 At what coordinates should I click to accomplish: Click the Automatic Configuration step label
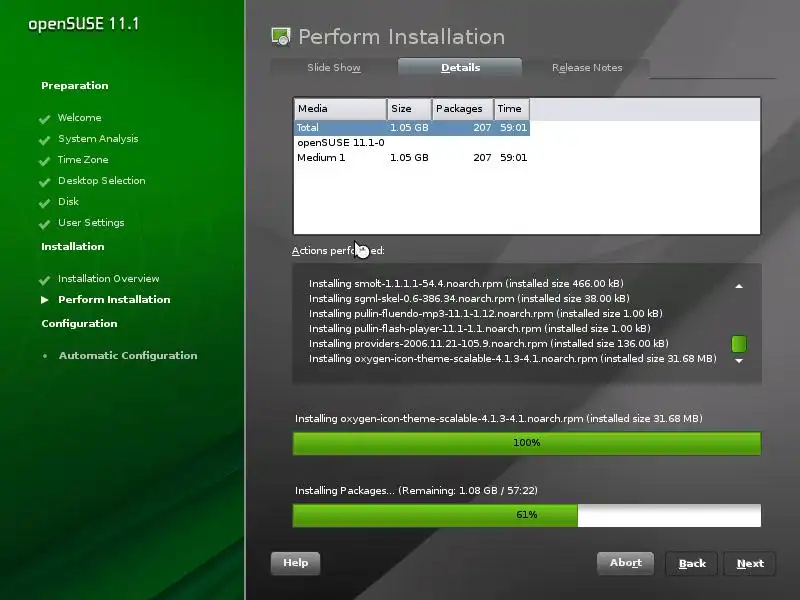(x=128, y=356)
